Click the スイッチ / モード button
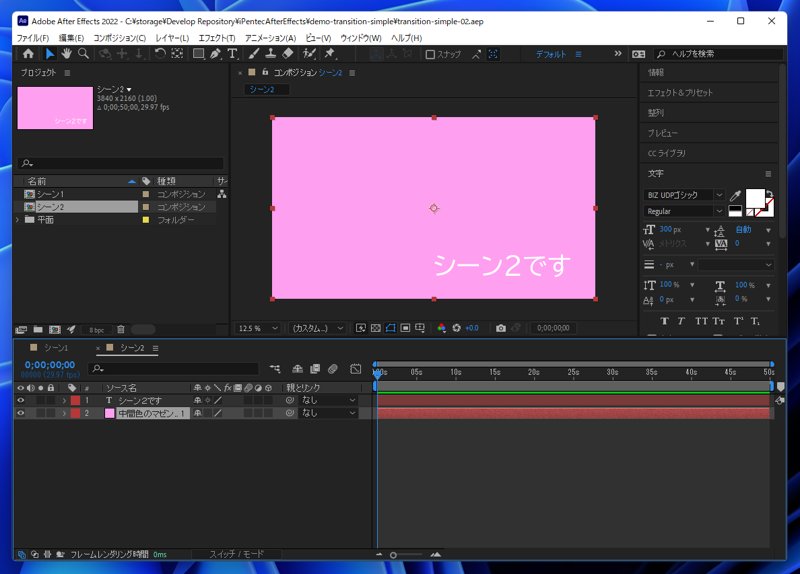Screen dimensions: 800x574 coord(237,554)
